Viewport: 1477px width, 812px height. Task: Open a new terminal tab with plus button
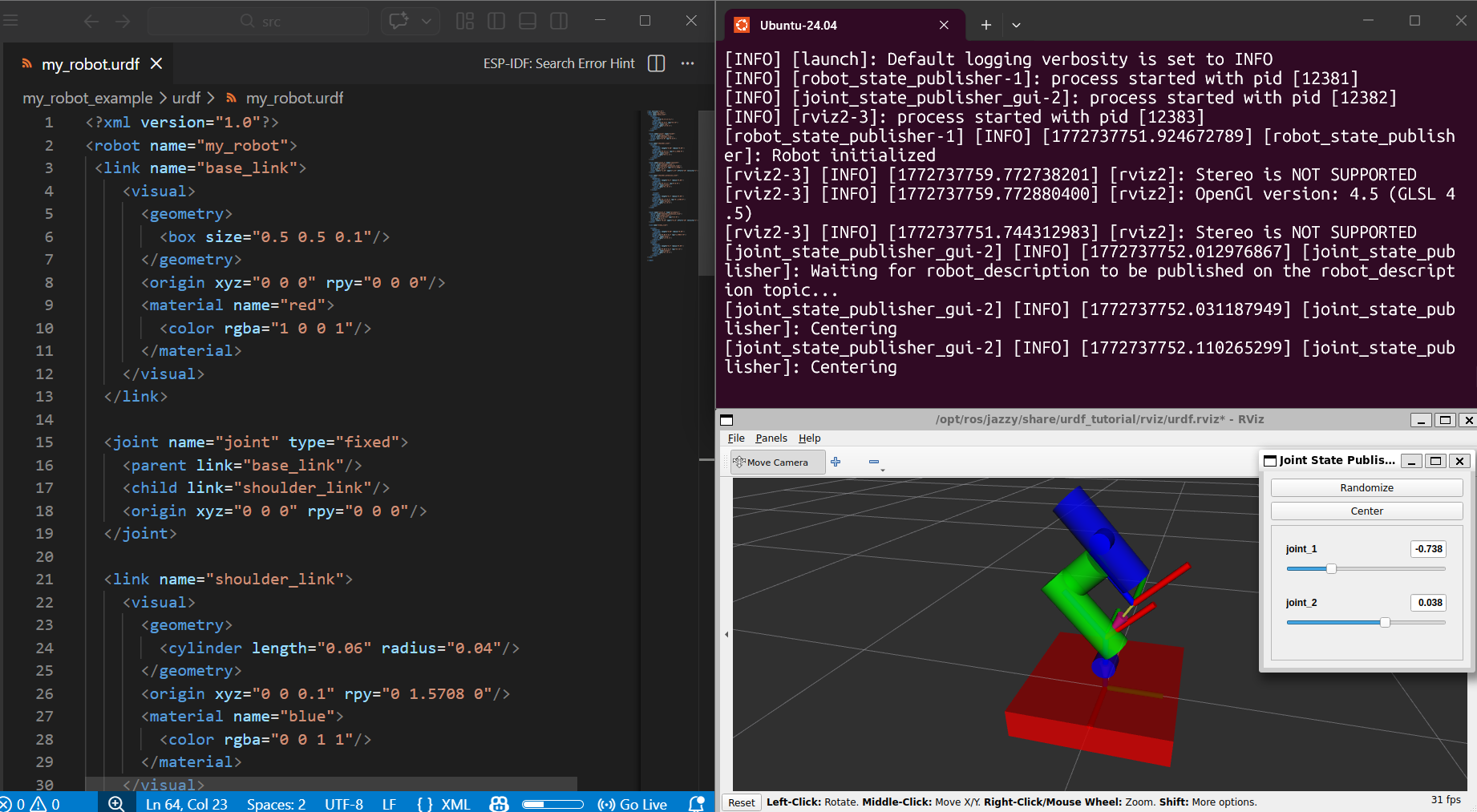click(986, 25)
